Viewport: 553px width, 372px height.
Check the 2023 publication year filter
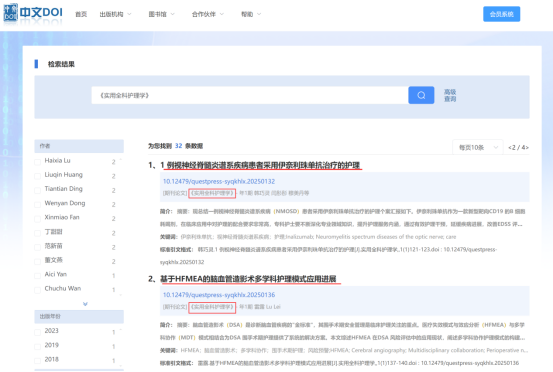pyautogui.click(x=37, y=332)
